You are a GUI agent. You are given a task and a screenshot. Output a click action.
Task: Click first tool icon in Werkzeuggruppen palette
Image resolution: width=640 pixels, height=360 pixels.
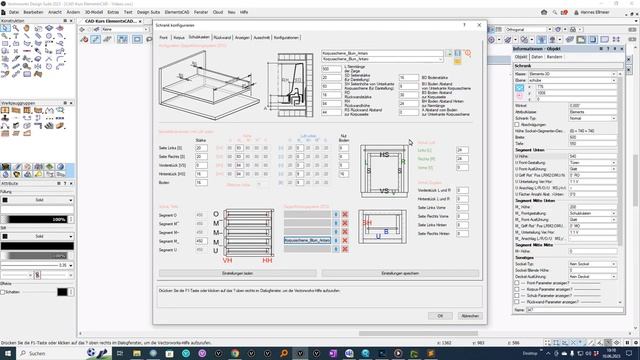point(5,111)
